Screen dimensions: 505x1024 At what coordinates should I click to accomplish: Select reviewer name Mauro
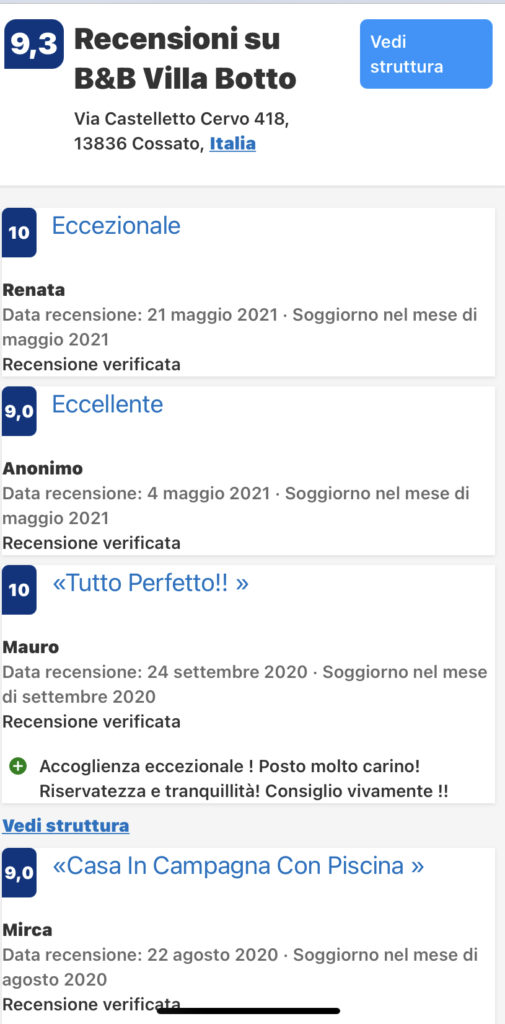(x=31, y=647)
